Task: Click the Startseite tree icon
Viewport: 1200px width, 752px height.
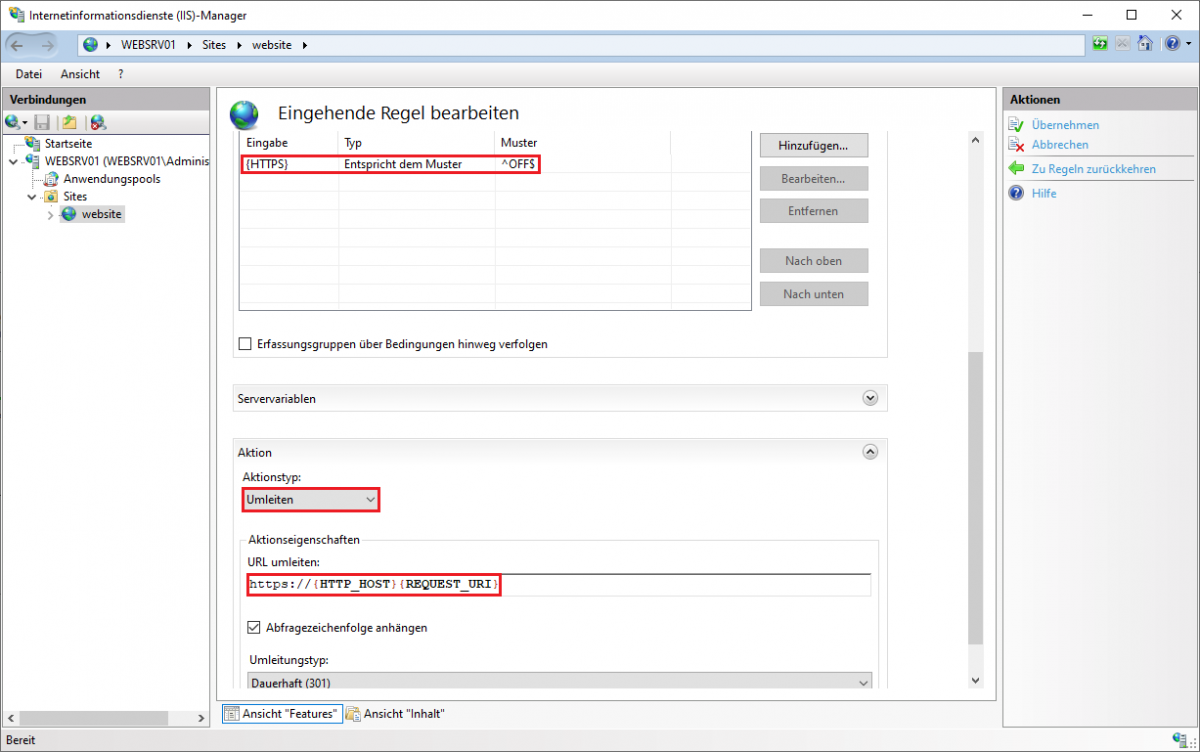Action: click(34, 144)
